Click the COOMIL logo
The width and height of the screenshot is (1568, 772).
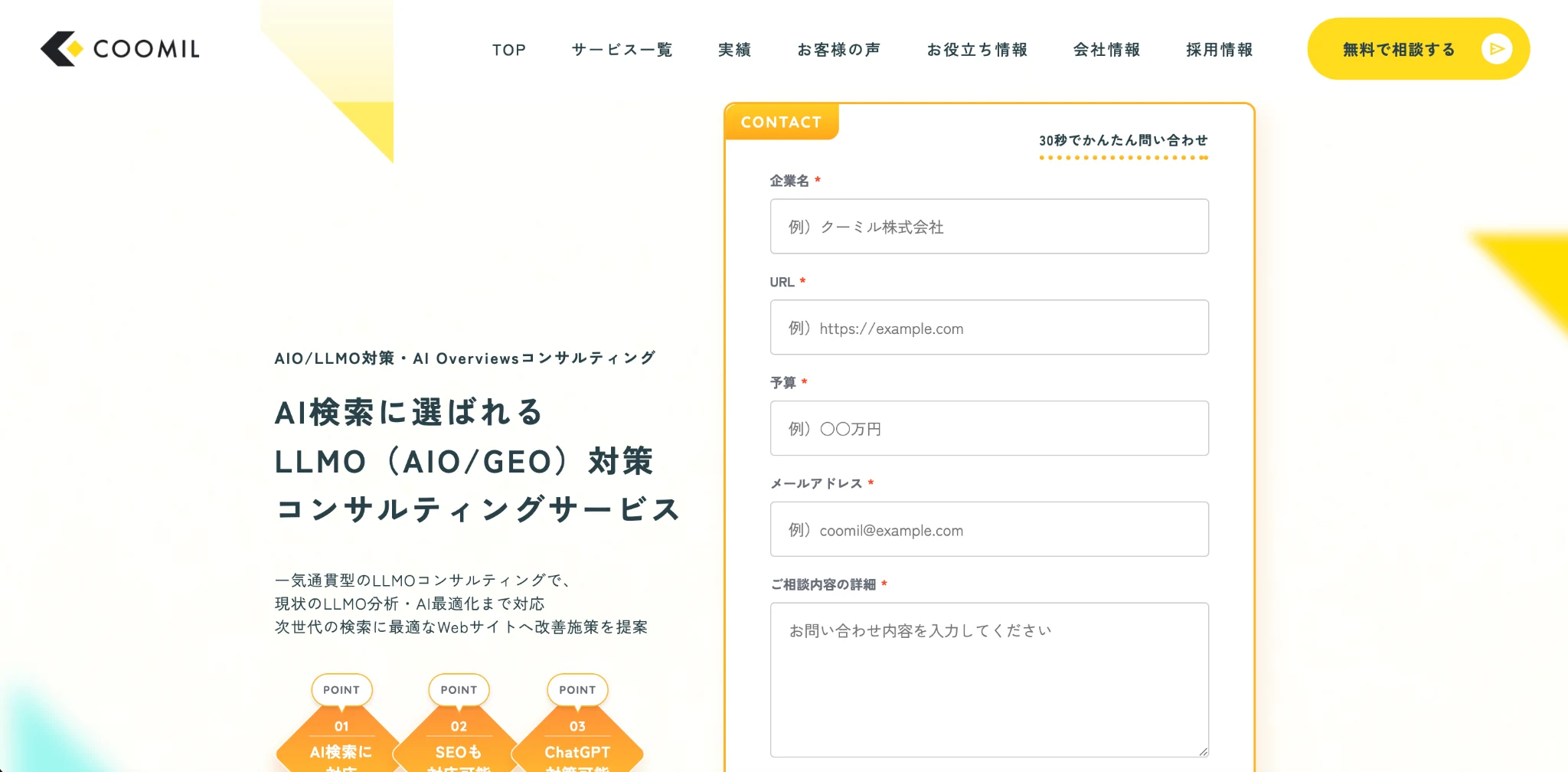pyautogui.click(x=120, y=49)
